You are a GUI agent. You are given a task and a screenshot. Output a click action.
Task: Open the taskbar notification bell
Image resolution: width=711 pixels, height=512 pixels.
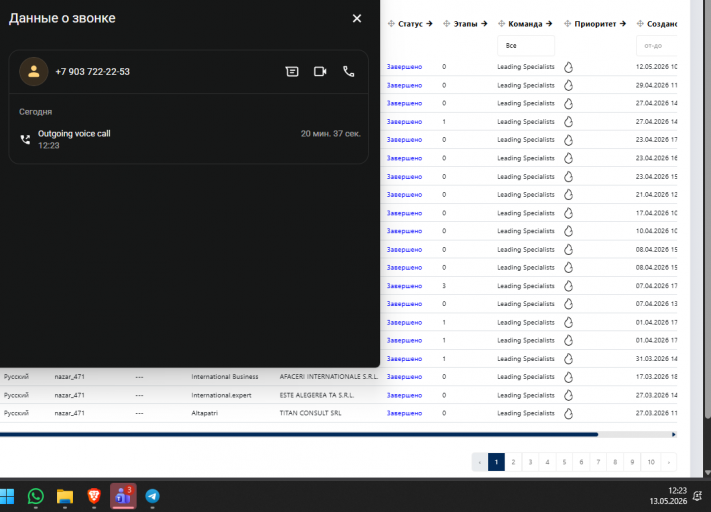(698, 496)
